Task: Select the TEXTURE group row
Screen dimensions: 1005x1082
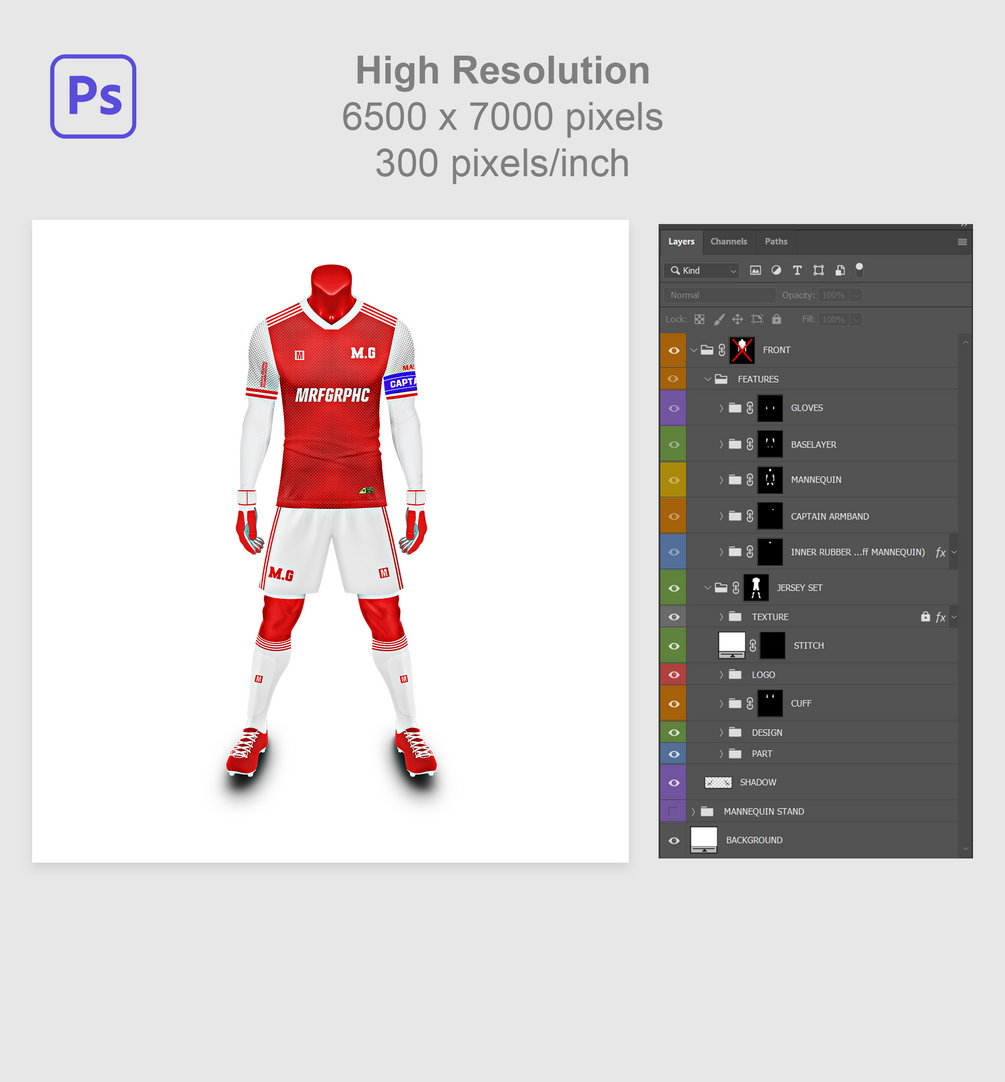Action: click(809, 617)
